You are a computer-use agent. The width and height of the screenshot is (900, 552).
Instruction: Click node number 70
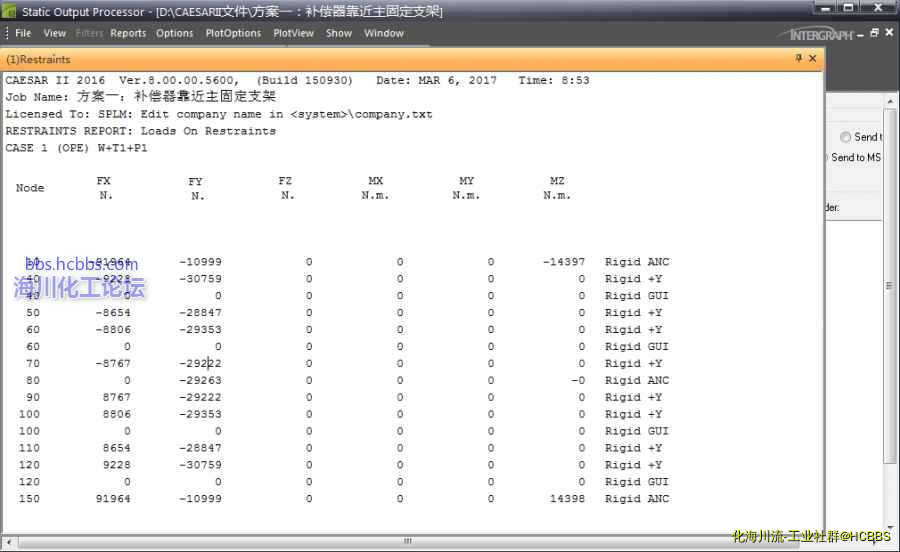(x=33, y=363)
